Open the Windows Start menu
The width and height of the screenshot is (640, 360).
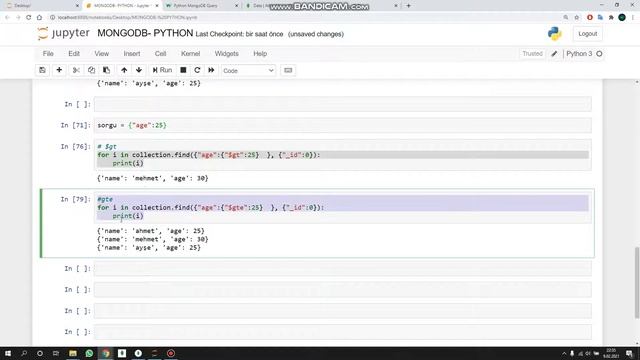(x=8, y=353)
